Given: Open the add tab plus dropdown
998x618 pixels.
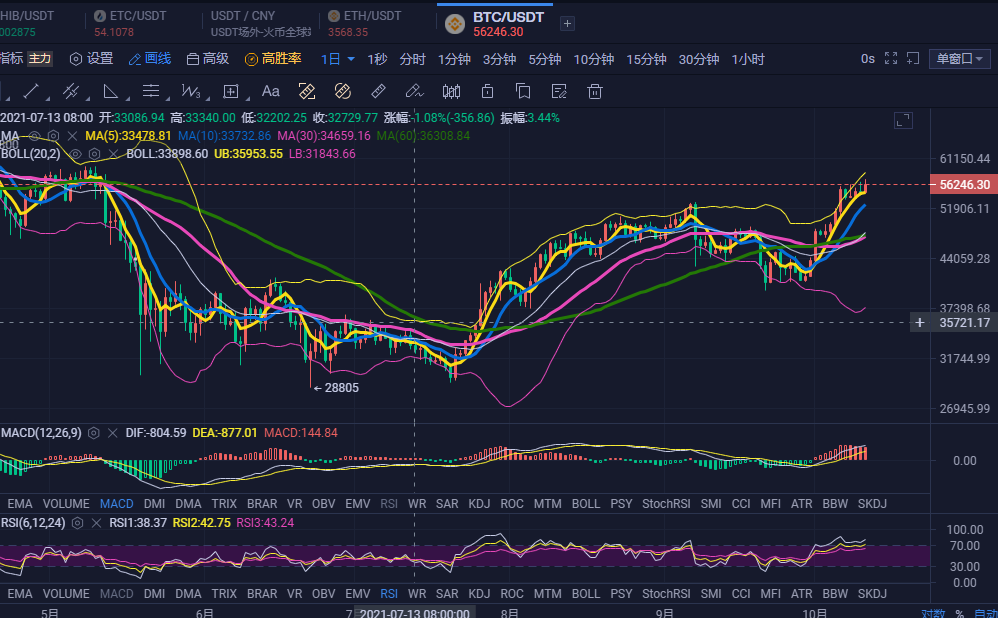Looking at the screenshot, I should pyautogui.click(x=567, y=23).
